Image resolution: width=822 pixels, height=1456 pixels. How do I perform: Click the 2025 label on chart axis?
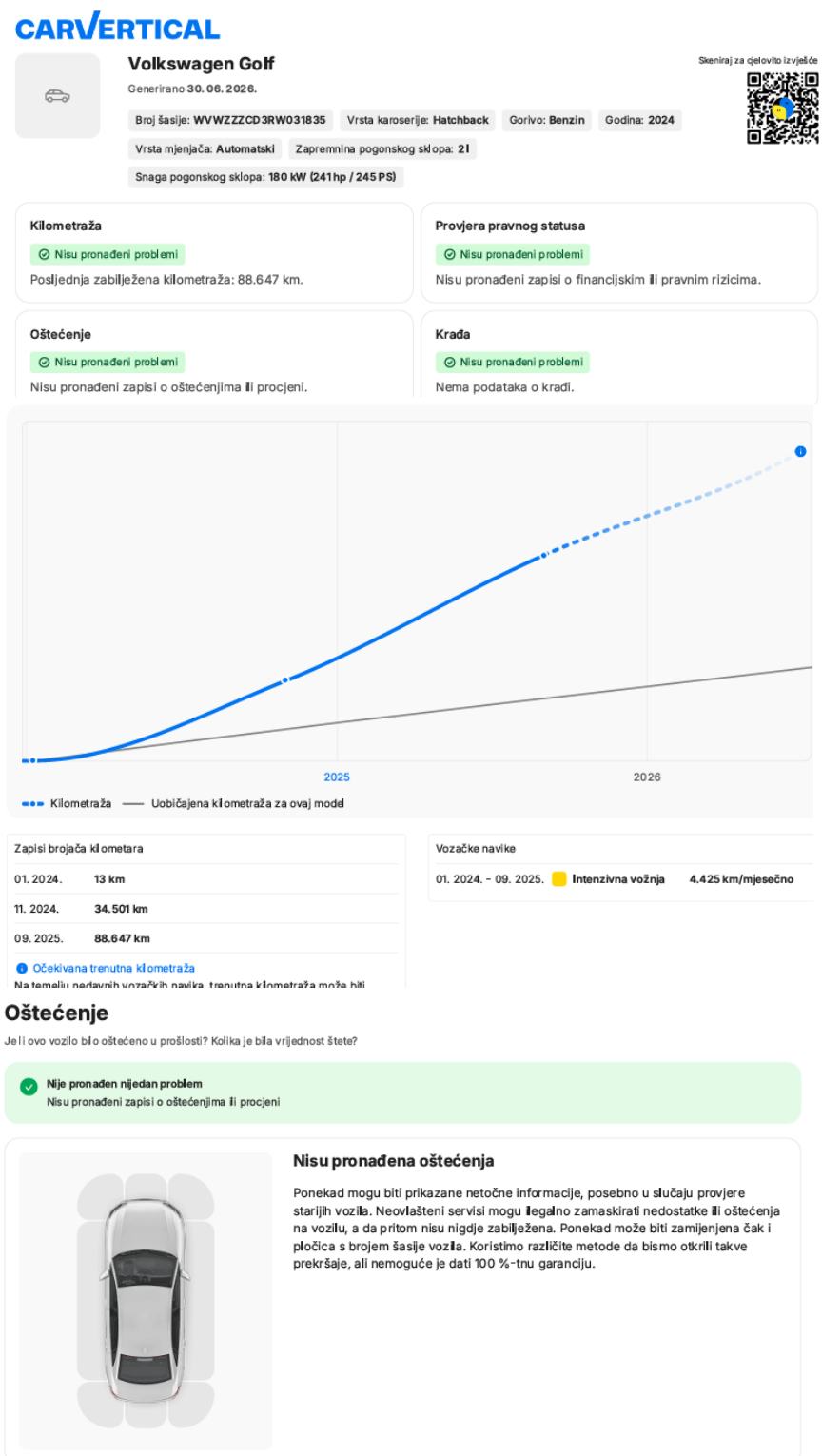(337, 777)
